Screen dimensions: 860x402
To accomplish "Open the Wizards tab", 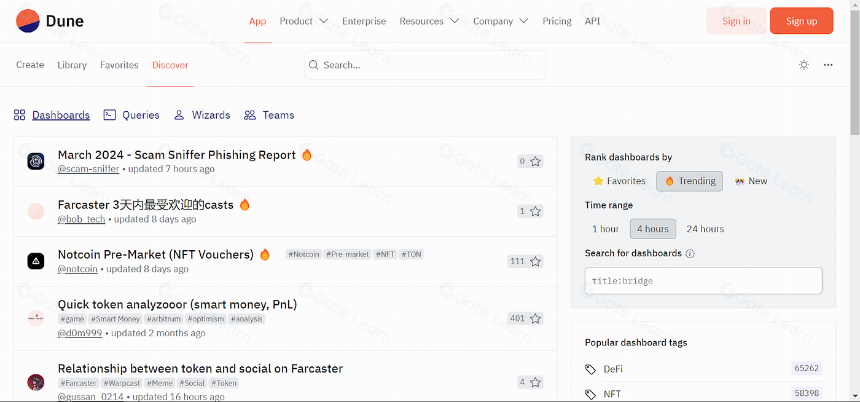I will pos(202,115).
